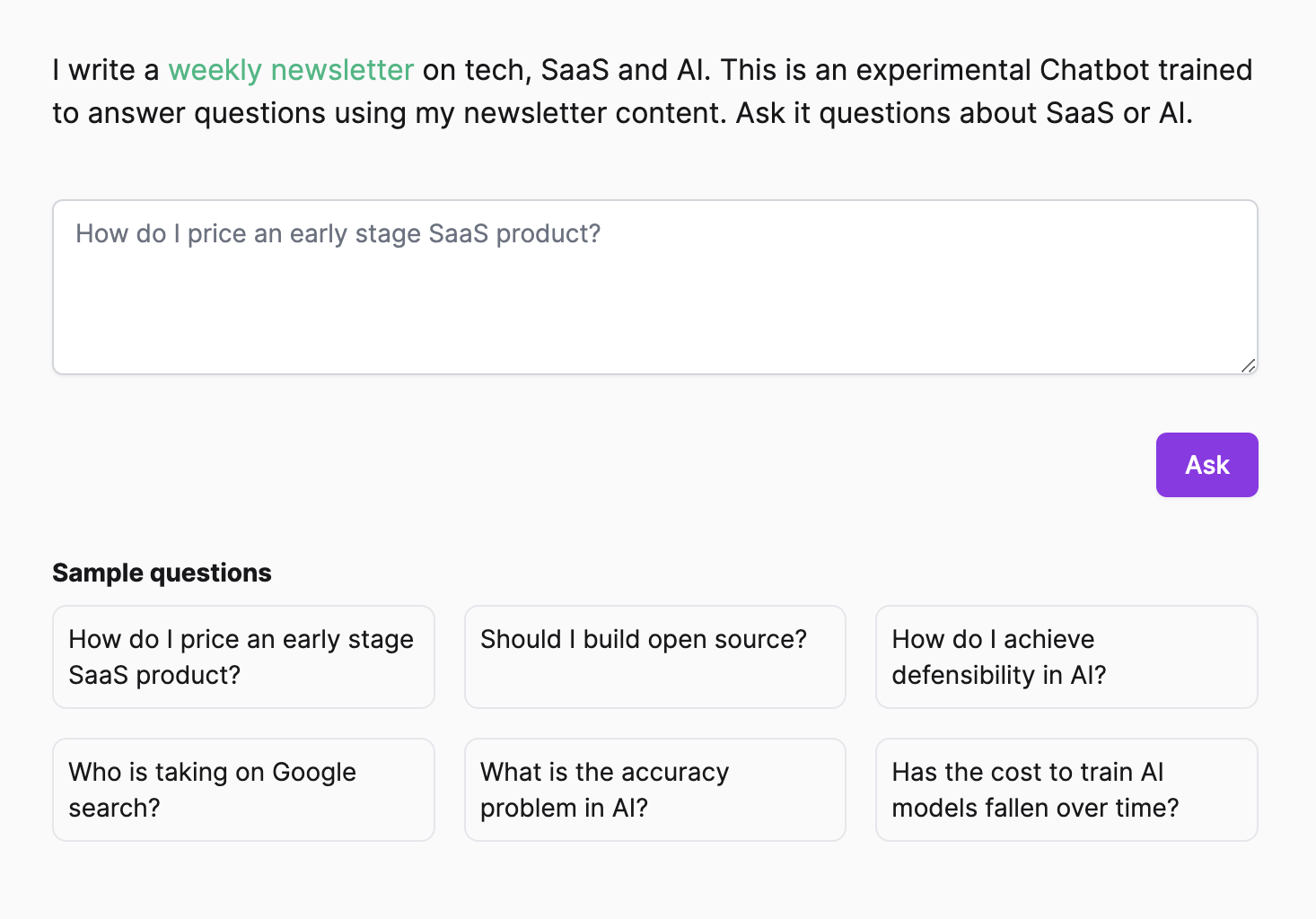Click the text 'Ask it questions about SaaS or AI'
Viewport: 1316px width, 919px height.
(x=963, y=114)
